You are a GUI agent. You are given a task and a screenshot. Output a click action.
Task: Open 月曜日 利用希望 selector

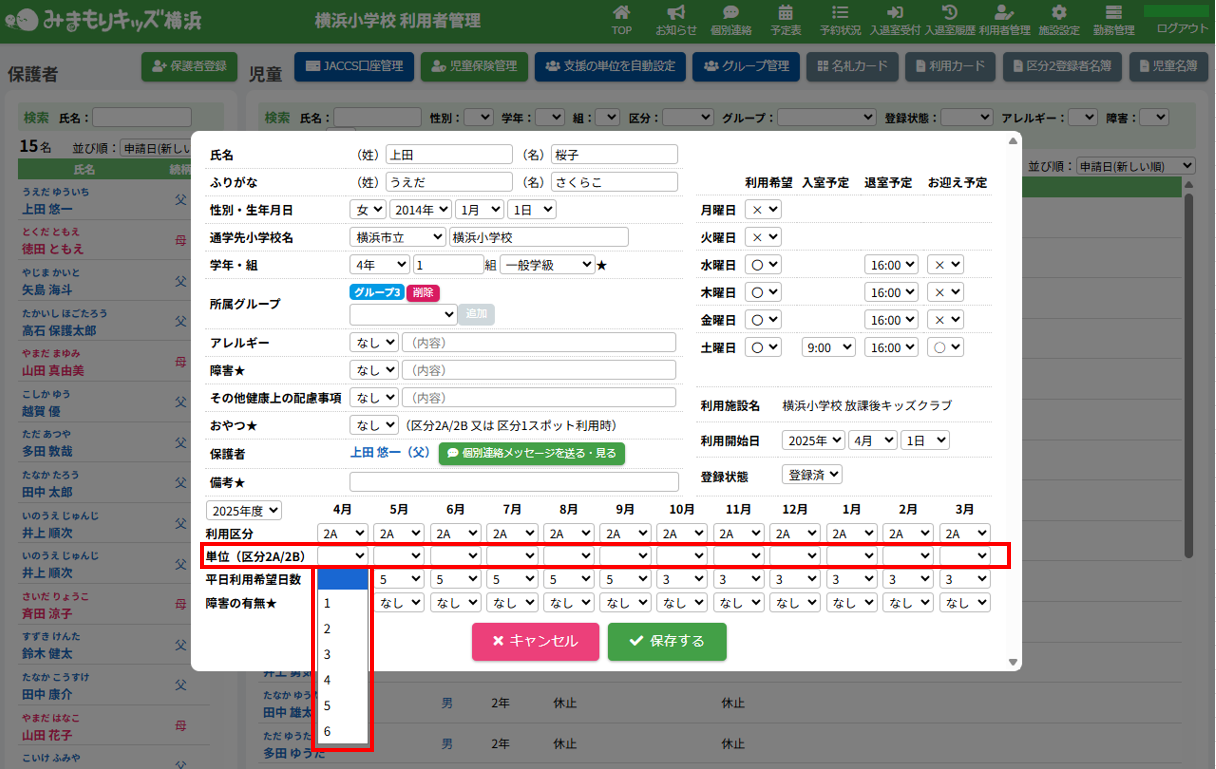click(763, 210)
